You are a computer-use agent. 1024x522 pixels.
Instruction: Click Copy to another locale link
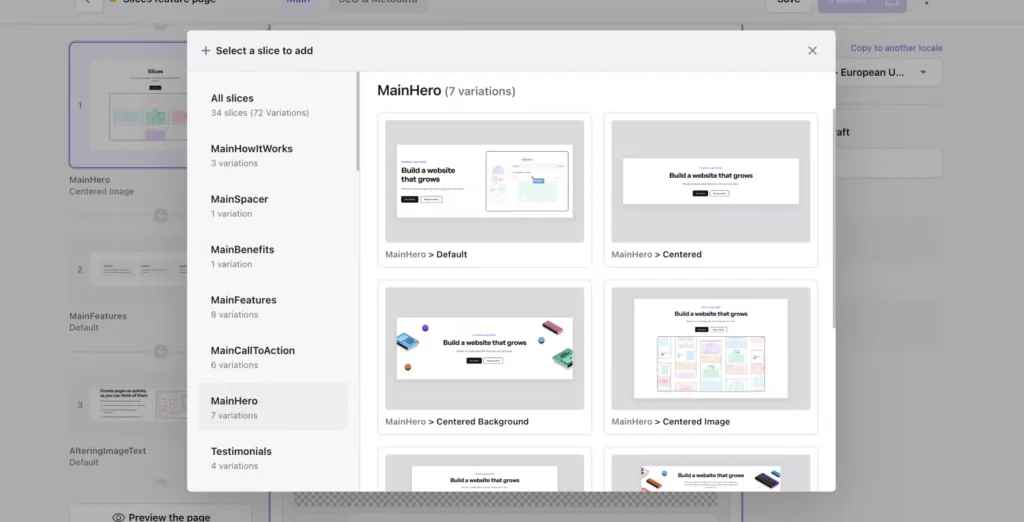pyautogui.click(x=895, y=48)
